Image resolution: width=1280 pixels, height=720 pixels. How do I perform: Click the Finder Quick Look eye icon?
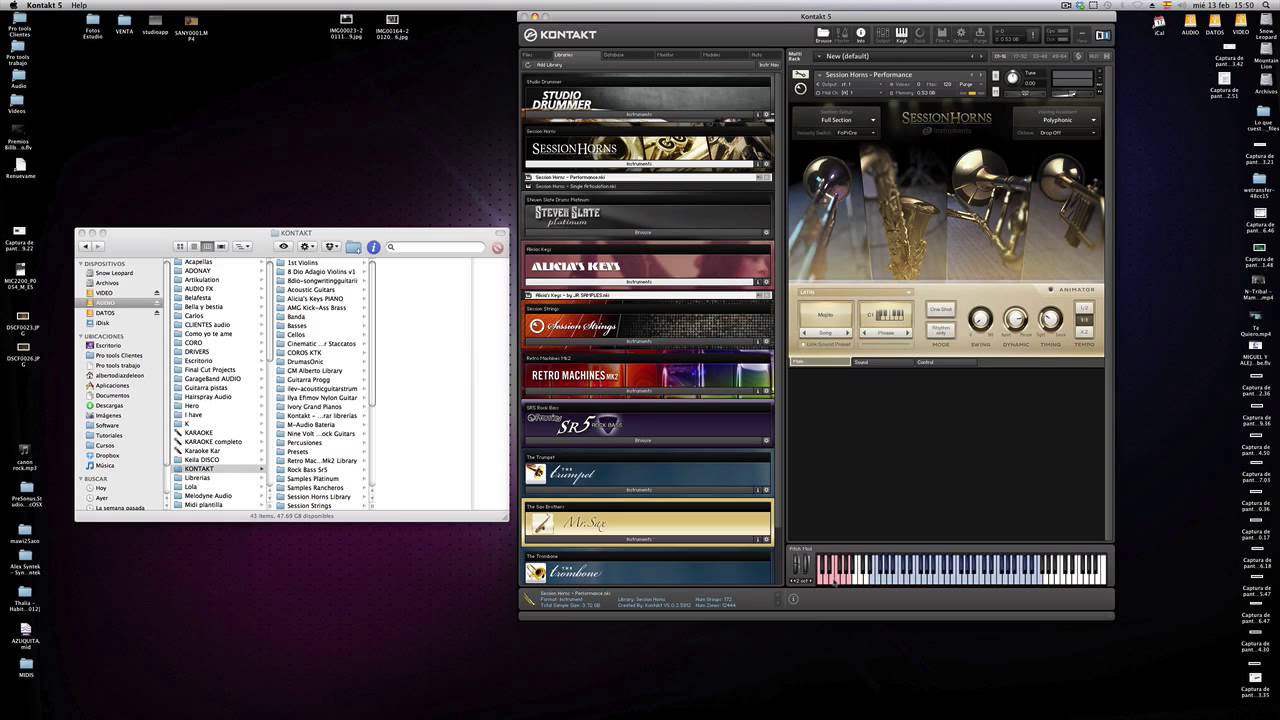pos(284,246)
